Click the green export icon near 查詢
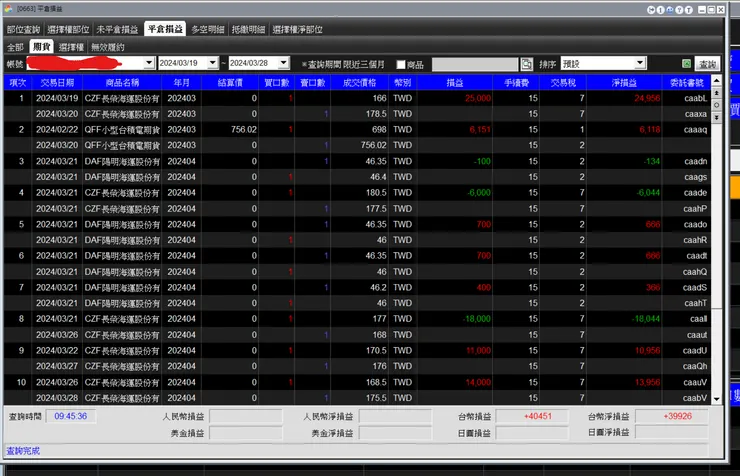This screenshot has height=476, width=740. (x=687, y=63)
